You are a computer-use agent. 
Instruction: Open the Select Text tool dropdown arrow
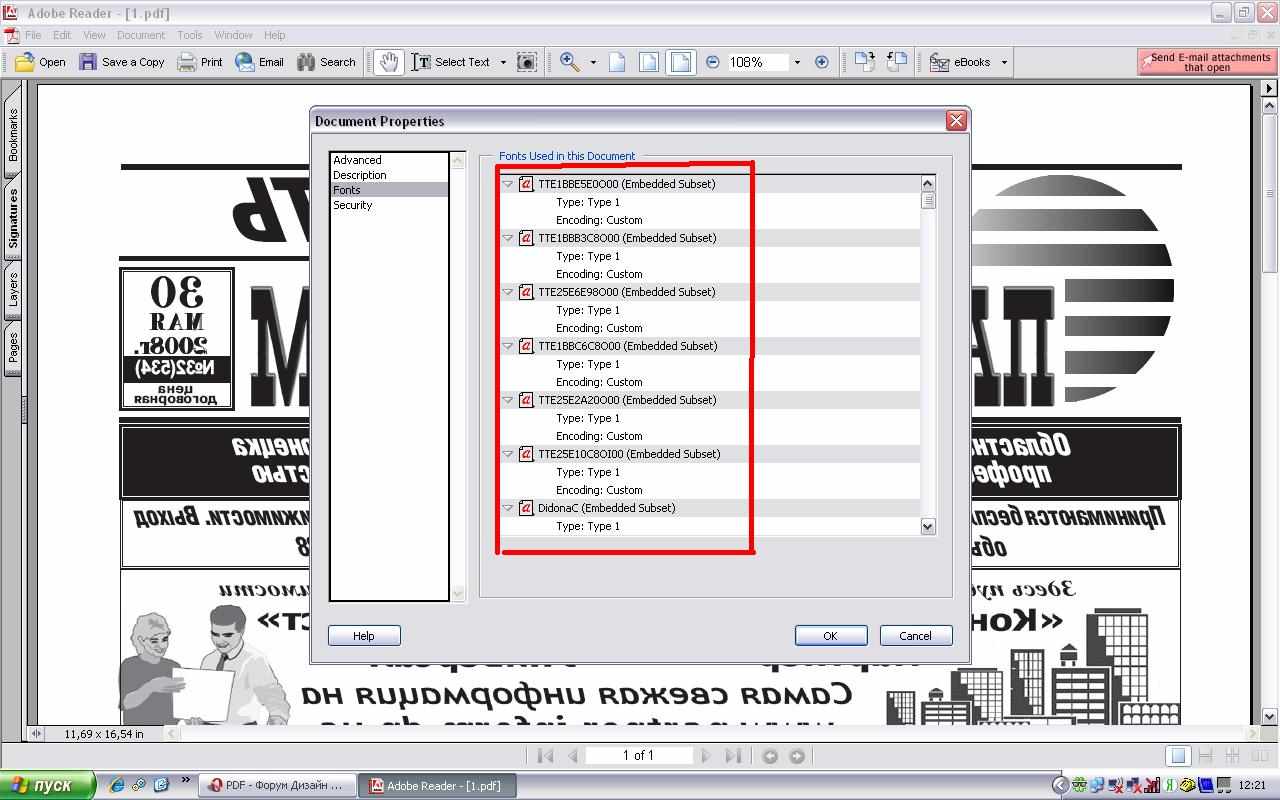(503, 62)
